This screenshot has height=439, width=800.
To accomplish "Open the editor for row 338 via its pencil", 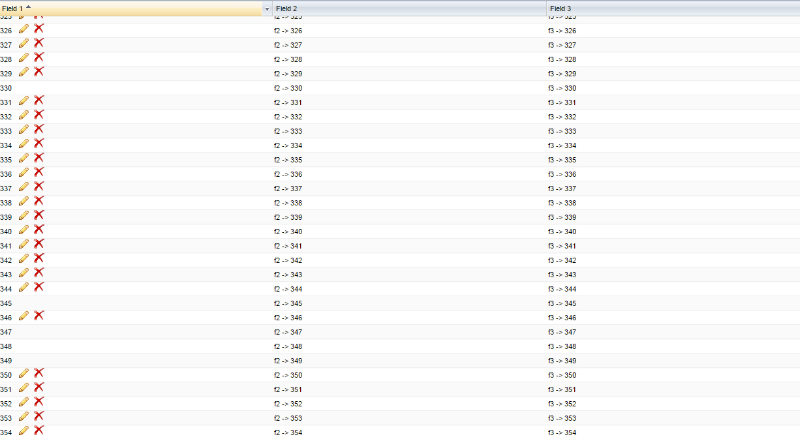I will point(24,201).
